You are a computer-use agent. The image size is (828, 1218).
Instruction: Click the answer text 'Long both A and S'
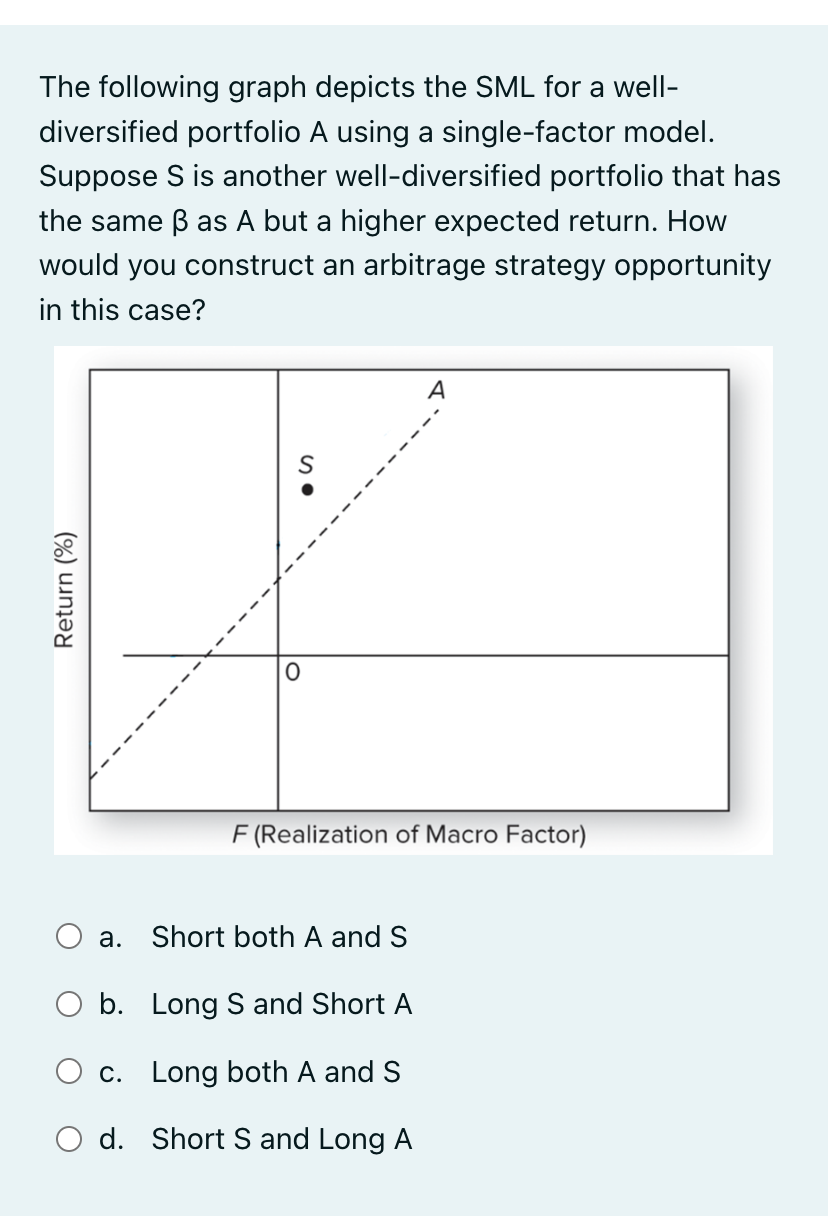tap(275, 1072)
